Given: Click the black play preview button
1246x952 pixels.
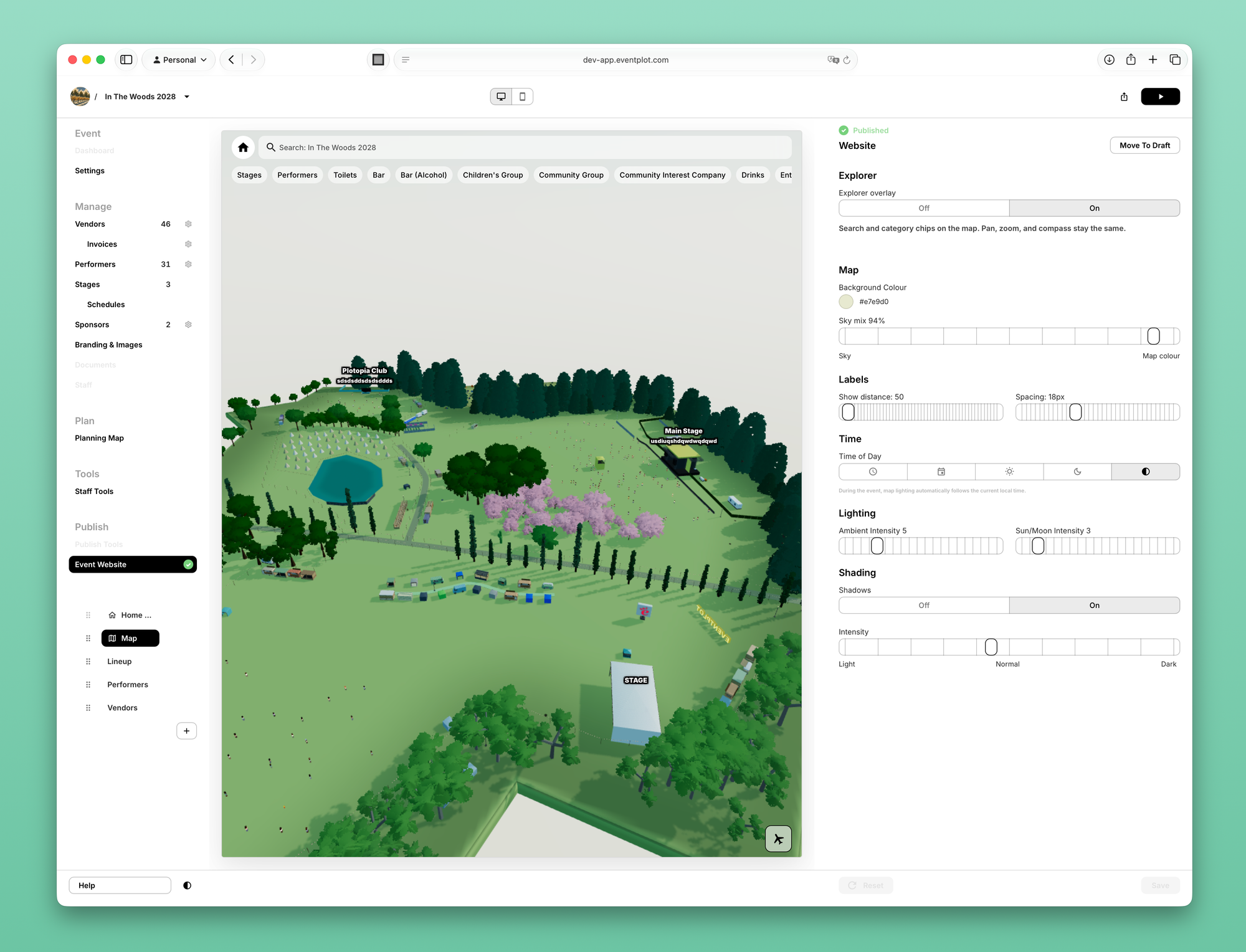Looking at the screenshot, I should point(1160,97).
